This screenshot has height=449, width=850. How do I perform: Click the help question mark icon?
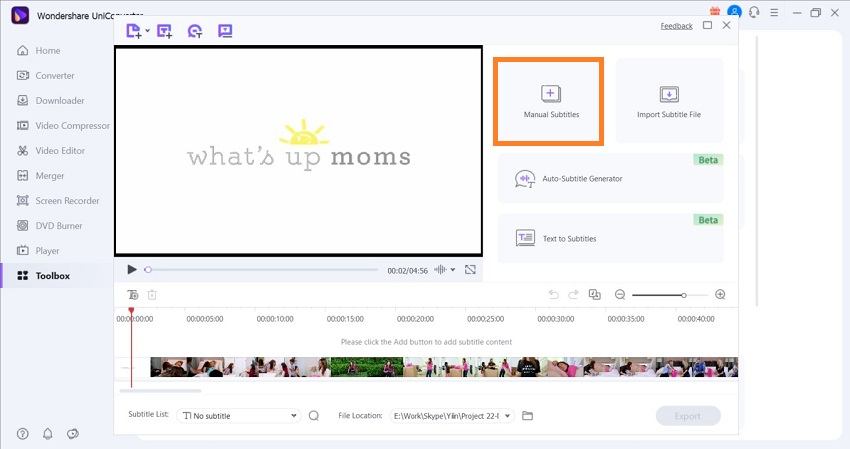pyautogui.click(x=23, y=433)
